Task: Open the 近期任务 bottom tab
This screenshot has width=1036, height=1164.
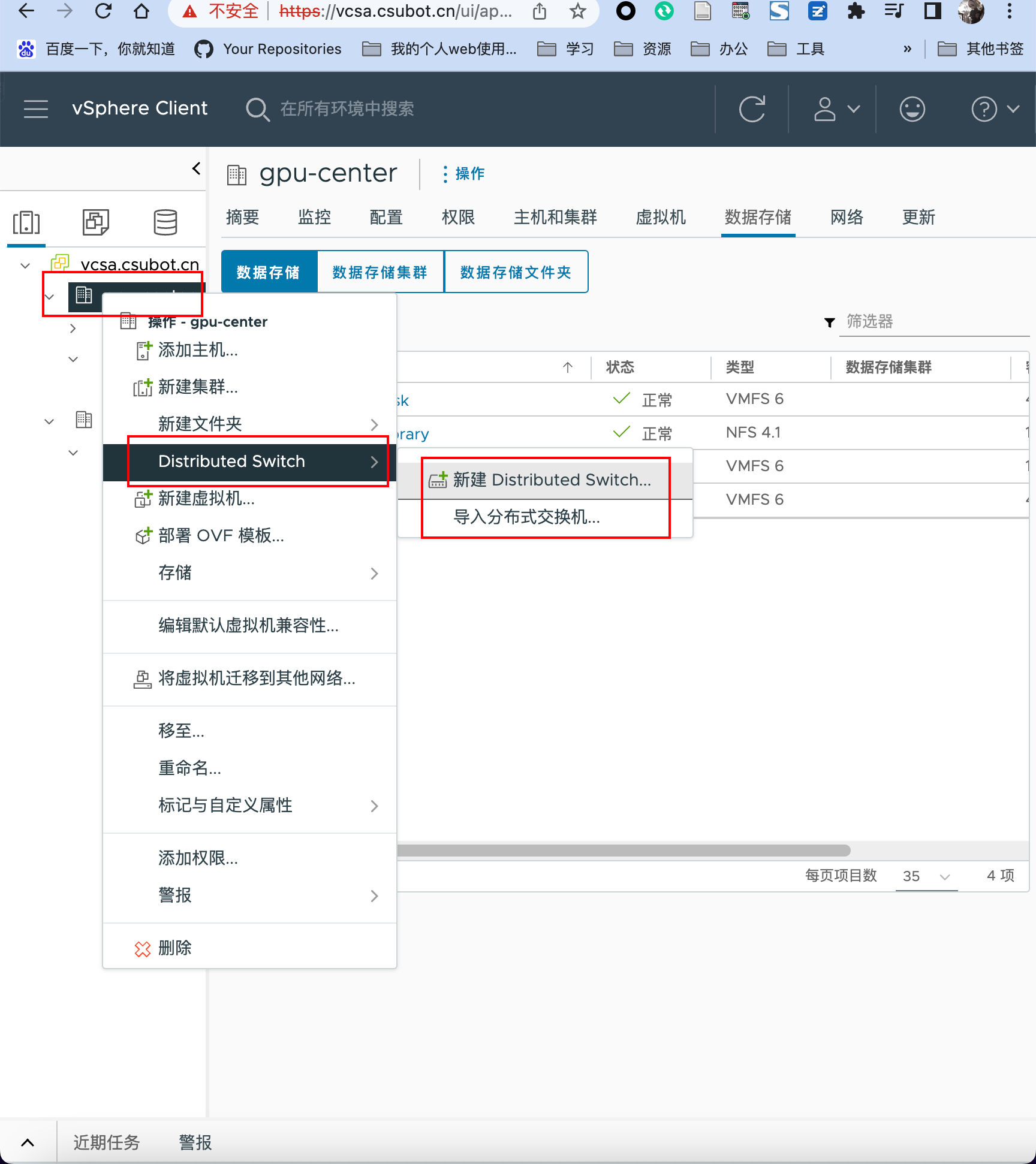Action: 107,1142
